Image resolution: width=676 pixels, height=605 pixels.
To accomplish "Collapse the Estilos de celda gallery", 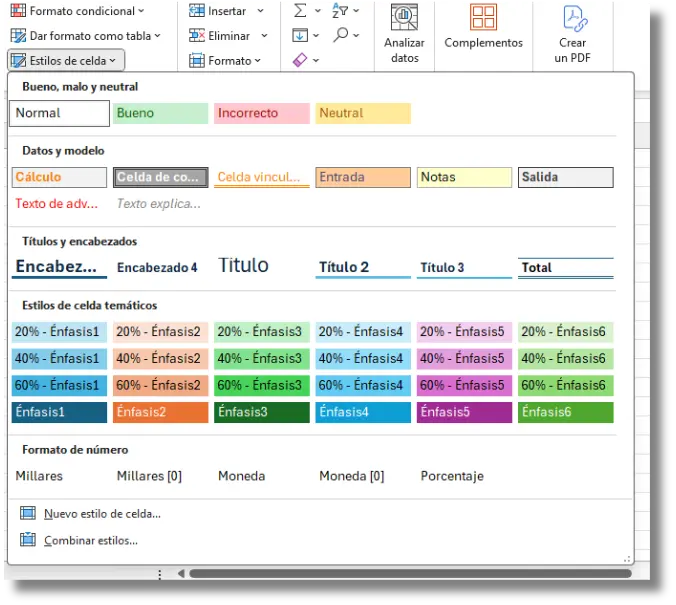I will 66,60.
